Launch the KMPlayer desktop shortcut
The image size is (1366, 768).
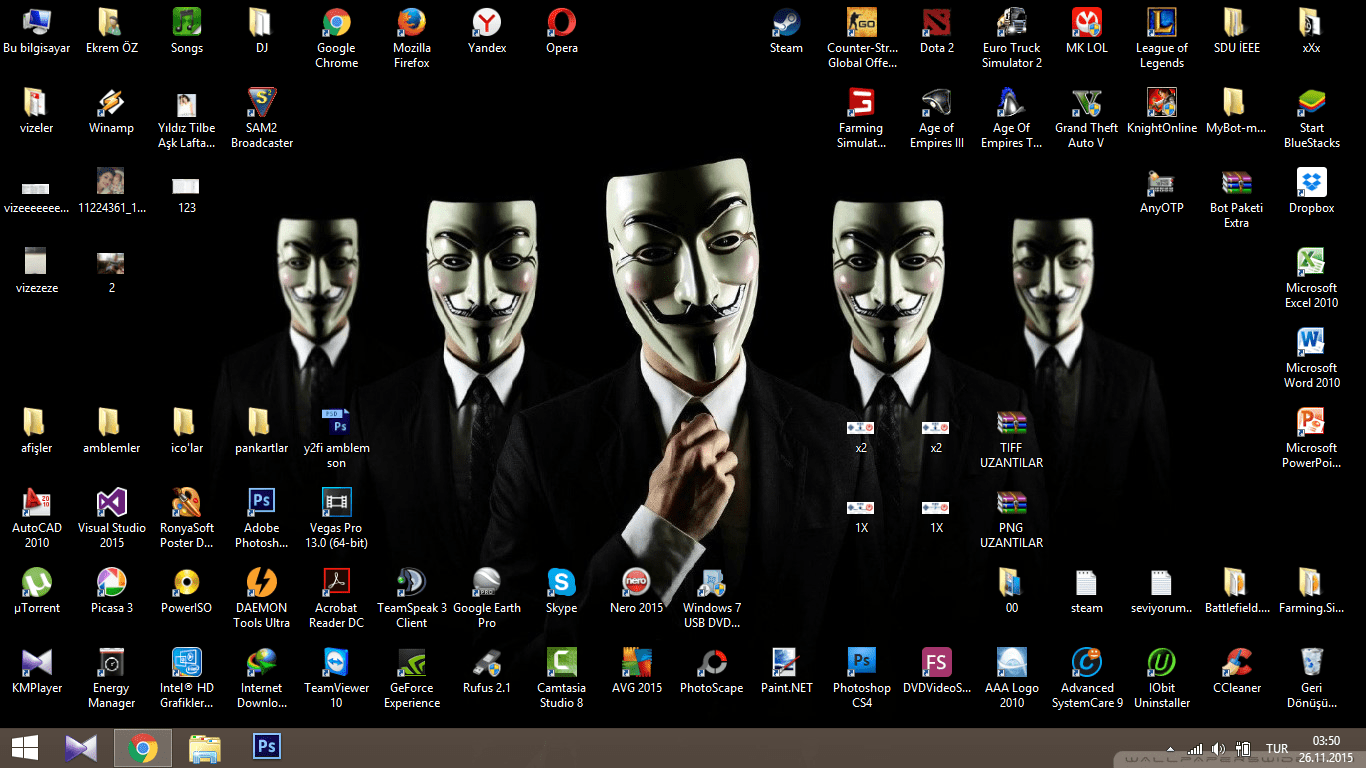pyautogui.click(x=37, y=671)
